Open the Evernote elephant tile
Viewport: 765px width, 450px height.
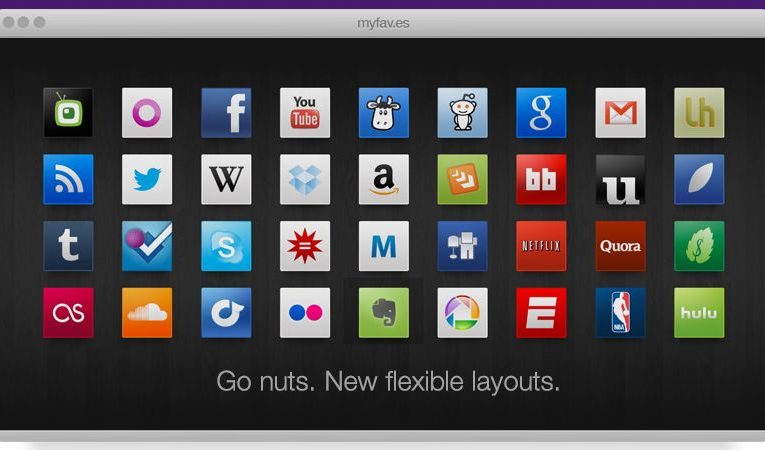point(384,313)
